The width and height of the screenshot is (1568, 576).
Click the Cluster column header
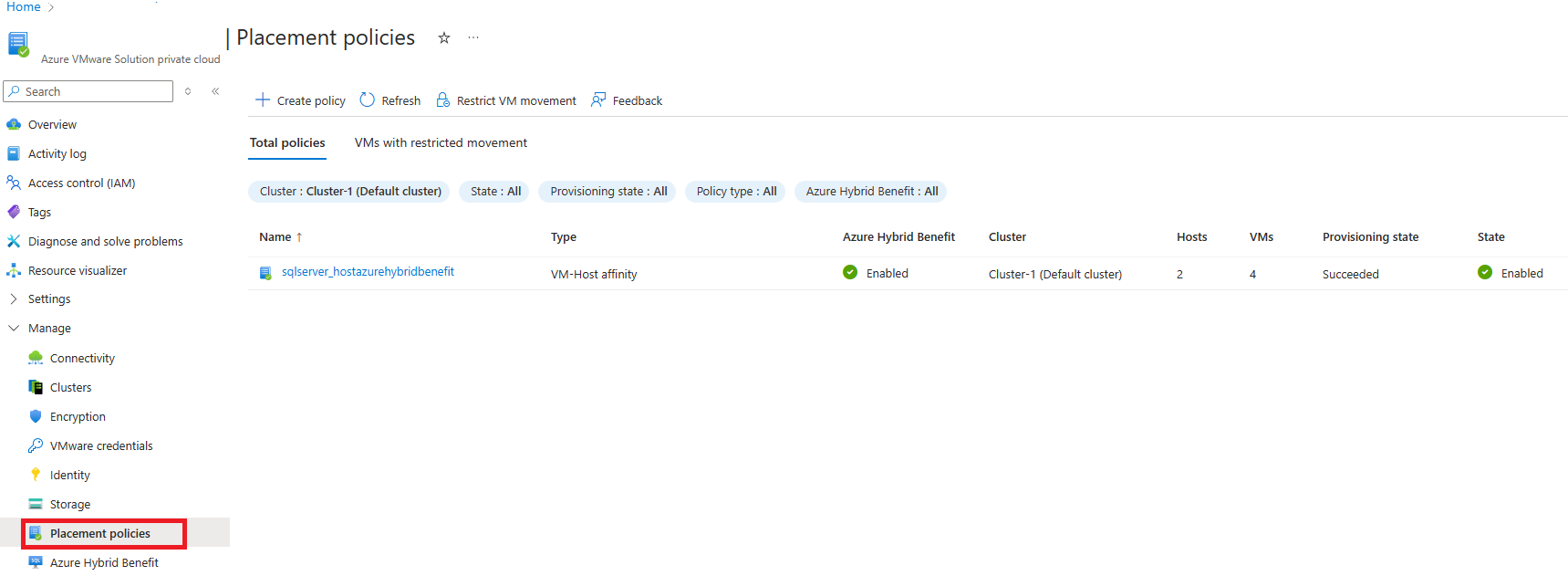click(1007, 236)
